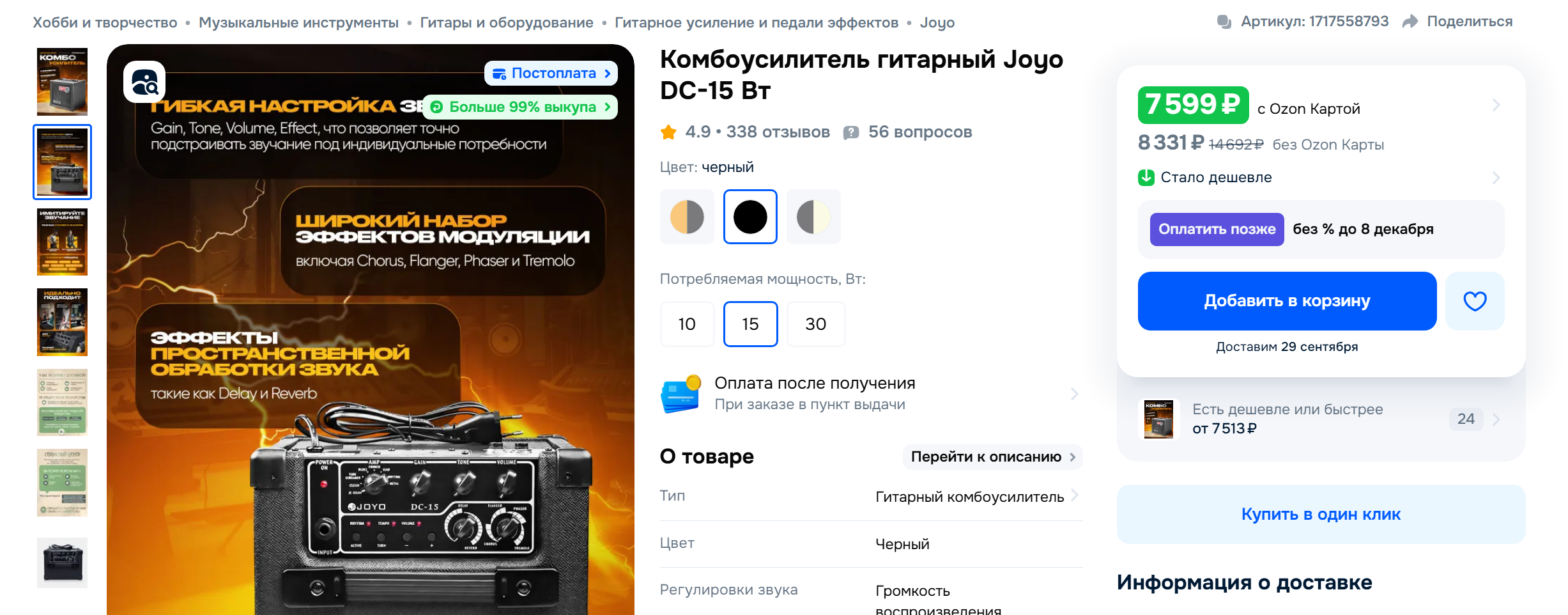Click the rating star icon

tap(668, 132)
